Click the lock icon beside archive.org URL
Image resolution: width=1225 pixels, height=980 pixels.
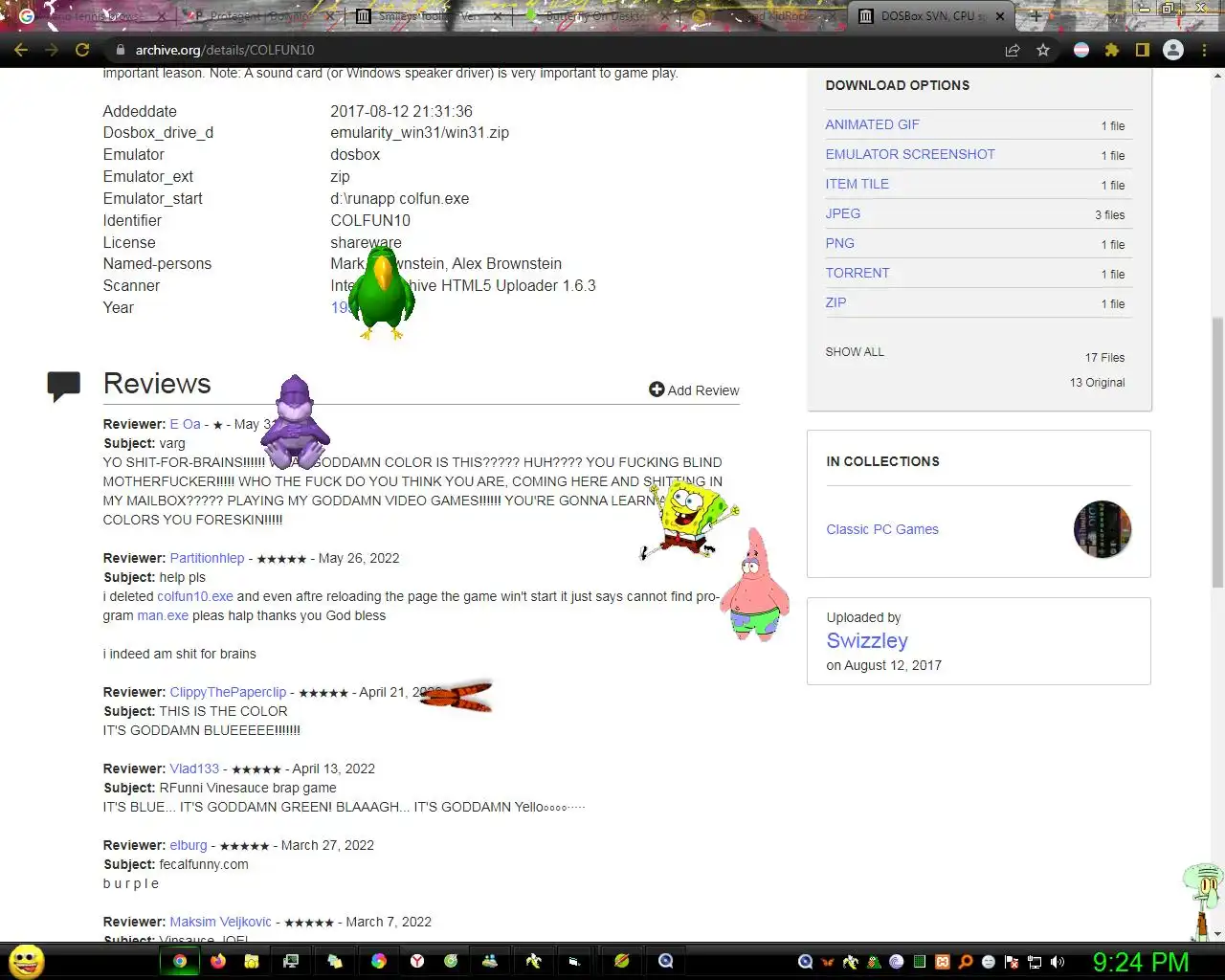pyautogui.click(x=120, y=50)
